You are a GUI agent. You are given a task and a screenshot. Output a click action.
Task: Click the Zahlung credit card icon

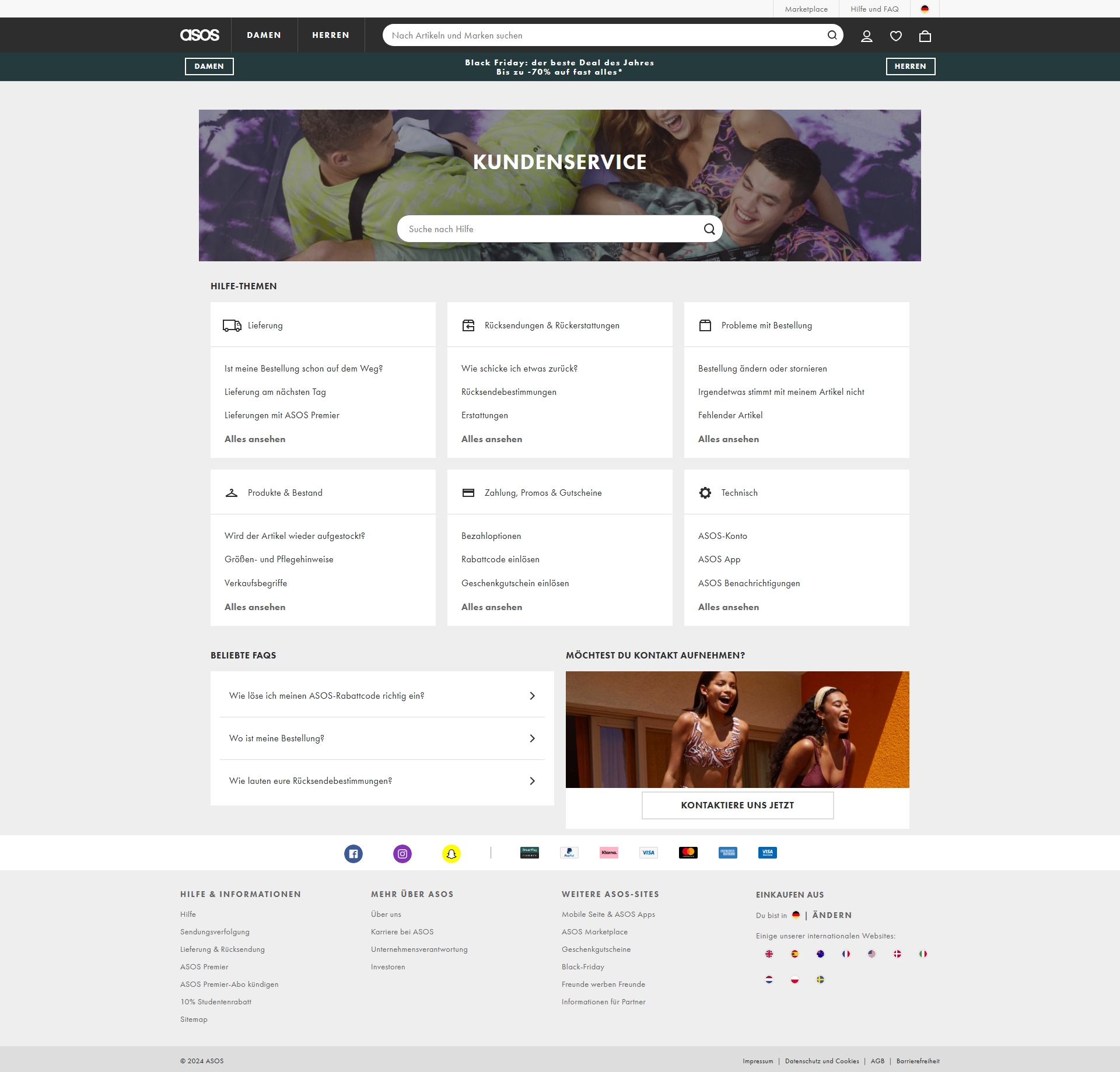(468, 493)
